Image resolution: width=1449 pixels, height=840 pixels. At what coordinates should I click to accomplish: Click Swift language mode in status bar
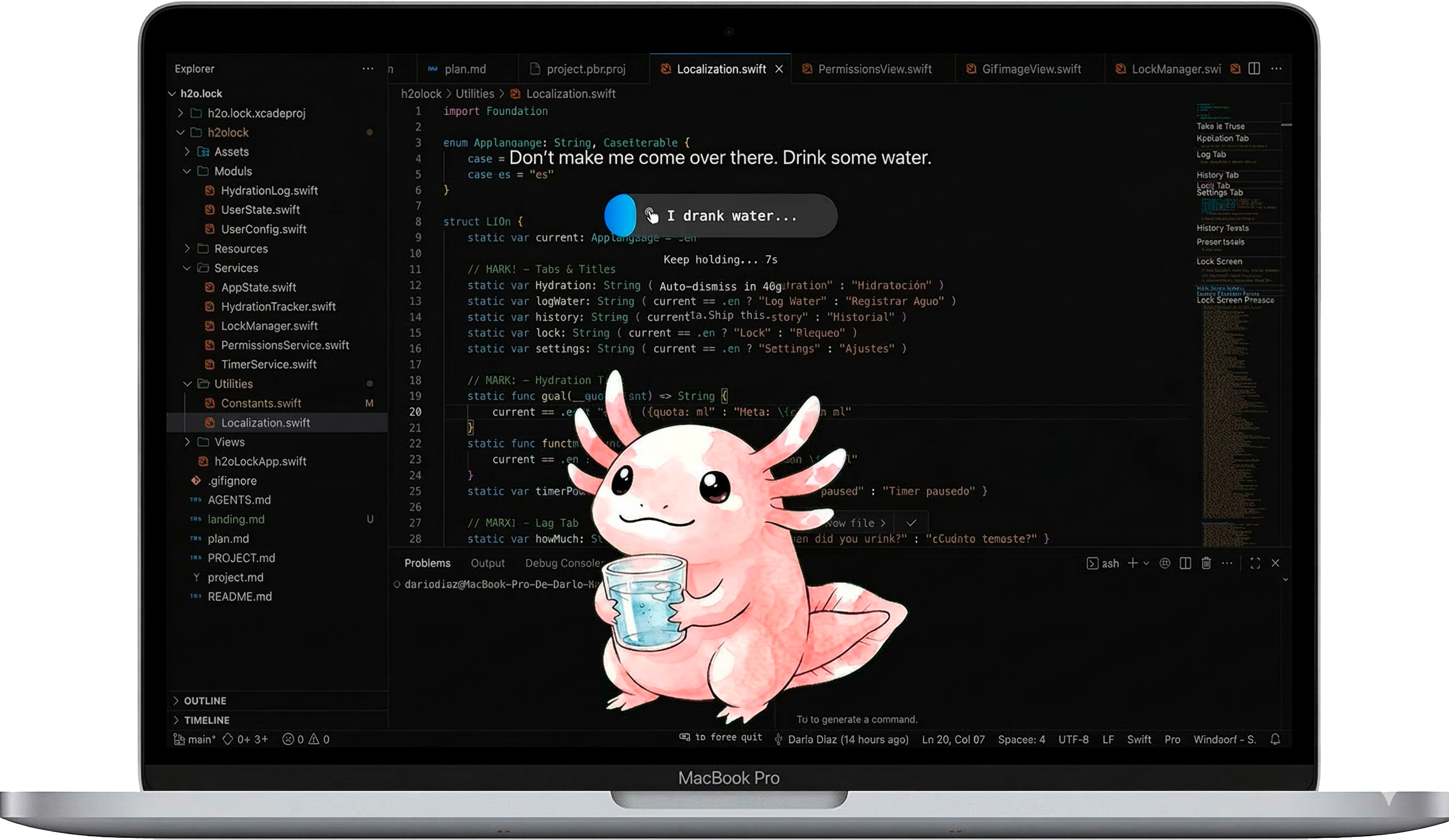[x=1139, y=739]
